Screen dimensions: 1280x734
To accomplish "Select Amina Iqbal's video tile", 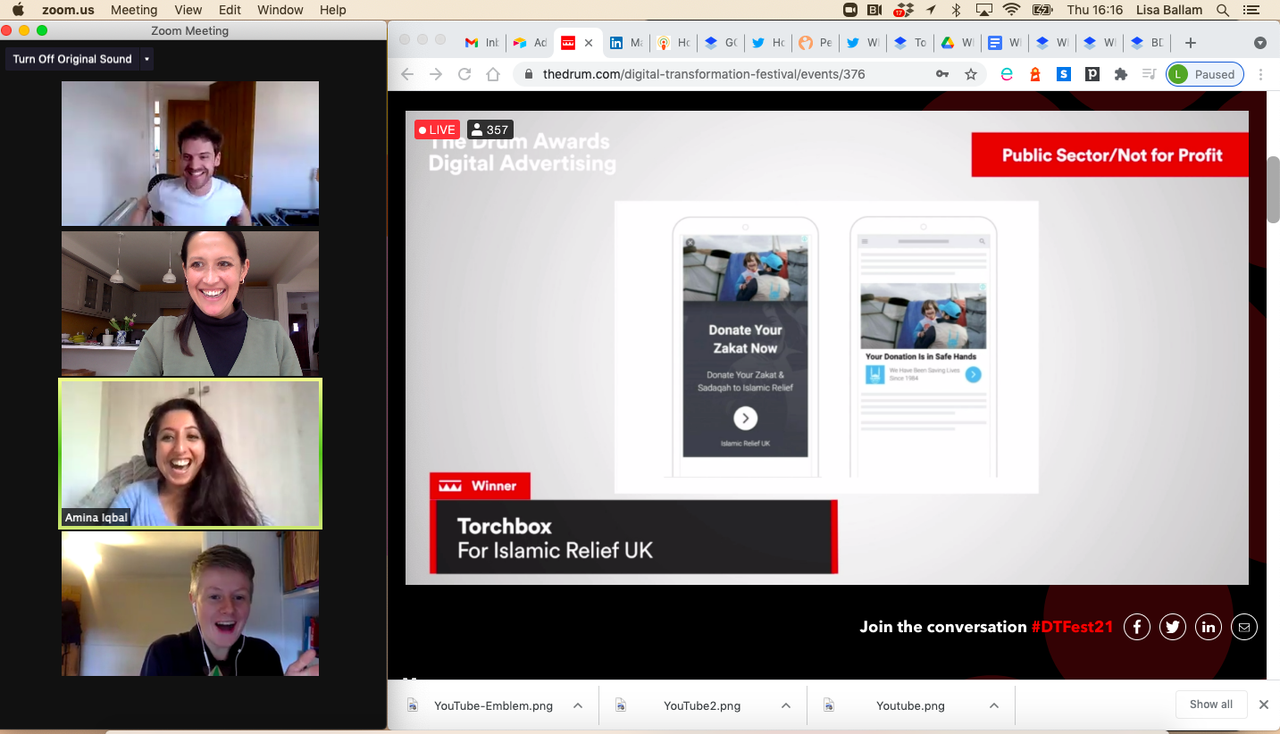I will [190, 453].
